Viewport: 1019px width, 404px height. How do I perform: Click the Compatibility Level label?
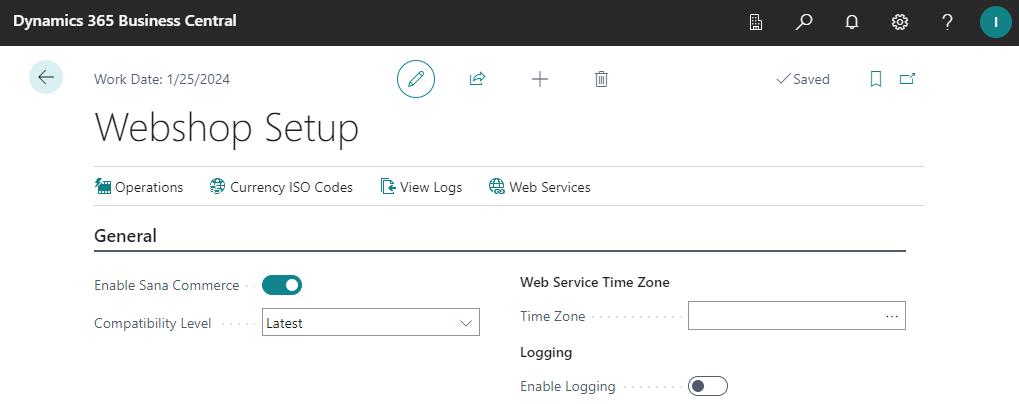point(153,323)
